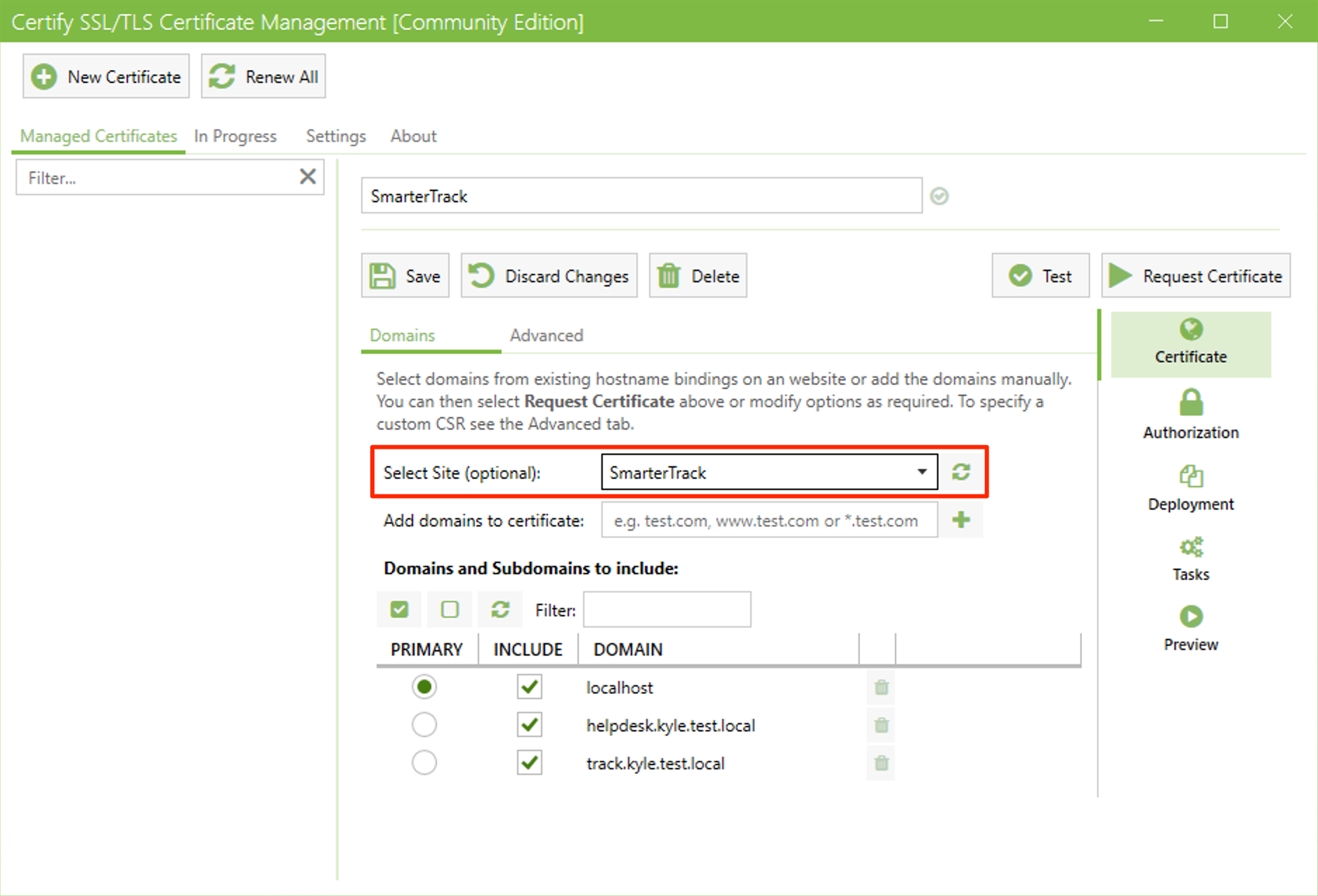Refresh the site list icon
Screen dimensions: 1318x896
click(961, 472)
